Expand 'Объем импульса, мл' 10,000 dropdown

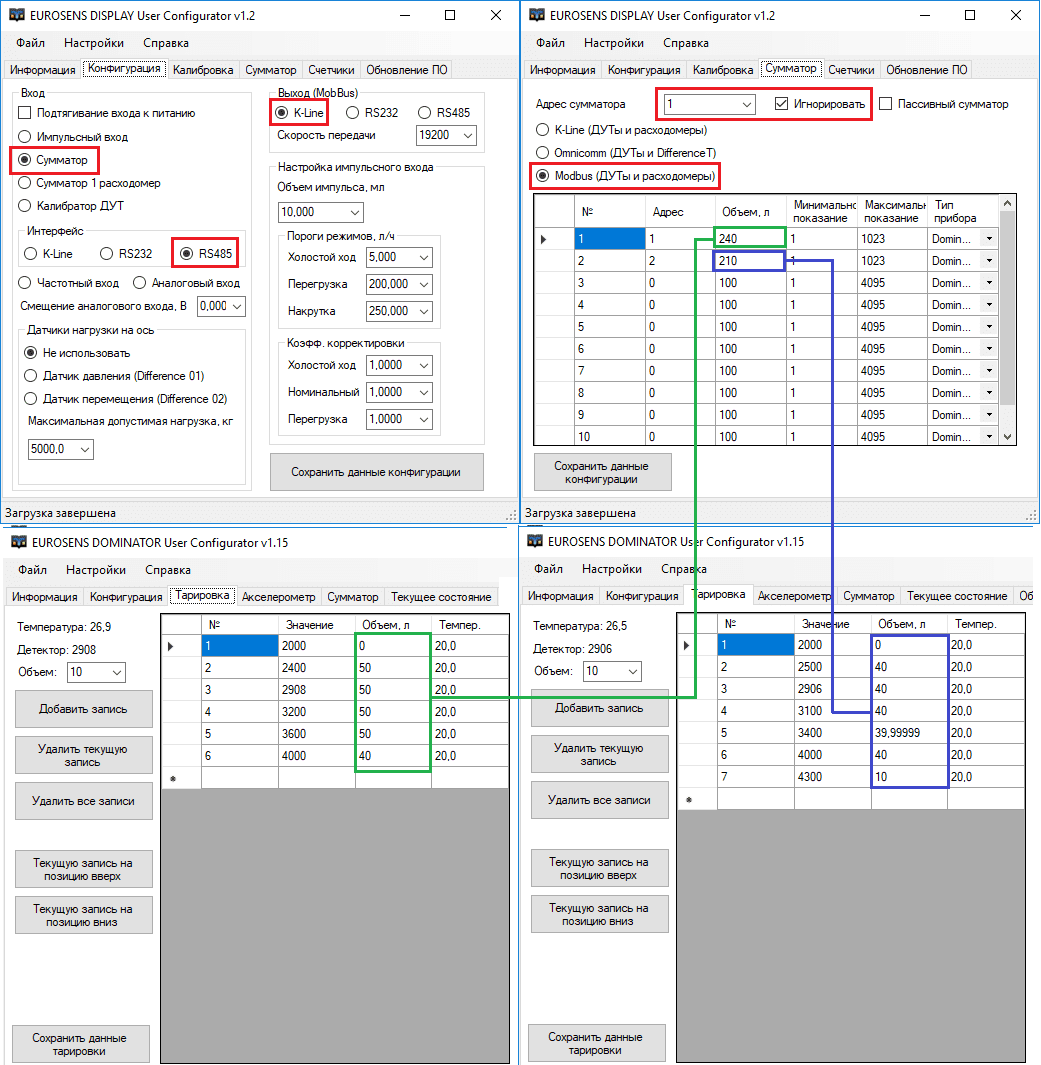(355, 213)
